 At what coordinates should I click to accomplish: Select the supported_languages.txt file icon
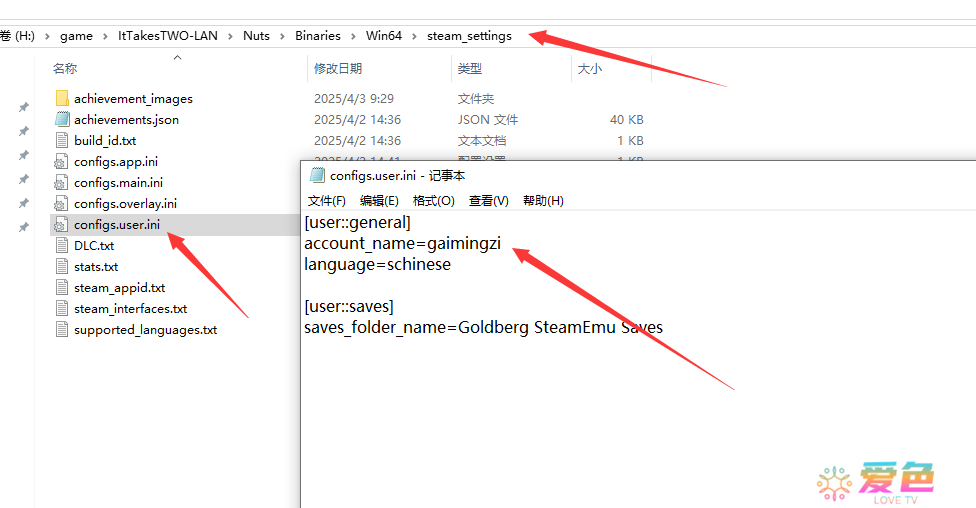point(62,330)
